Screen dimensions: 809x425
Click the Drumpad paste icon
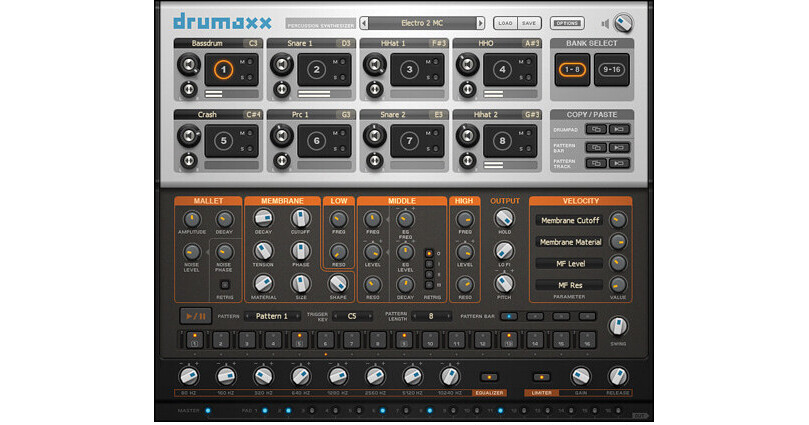tap(619, 129)
